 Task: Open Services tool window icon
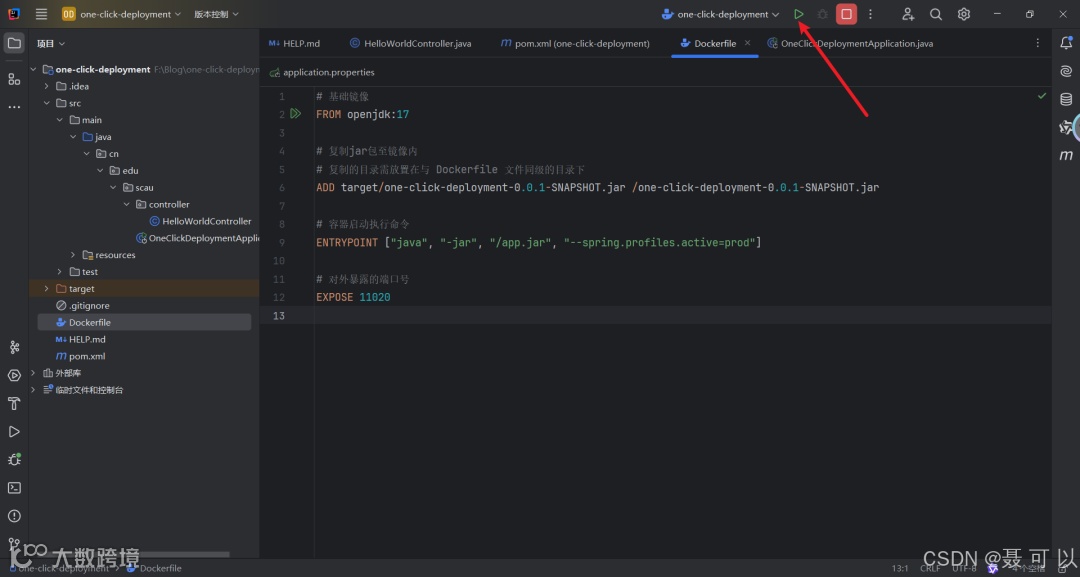14,375
